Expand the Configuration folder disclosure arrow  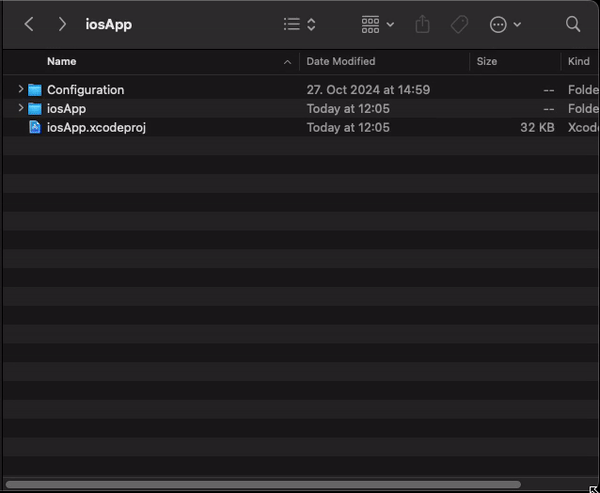(20, 90)
